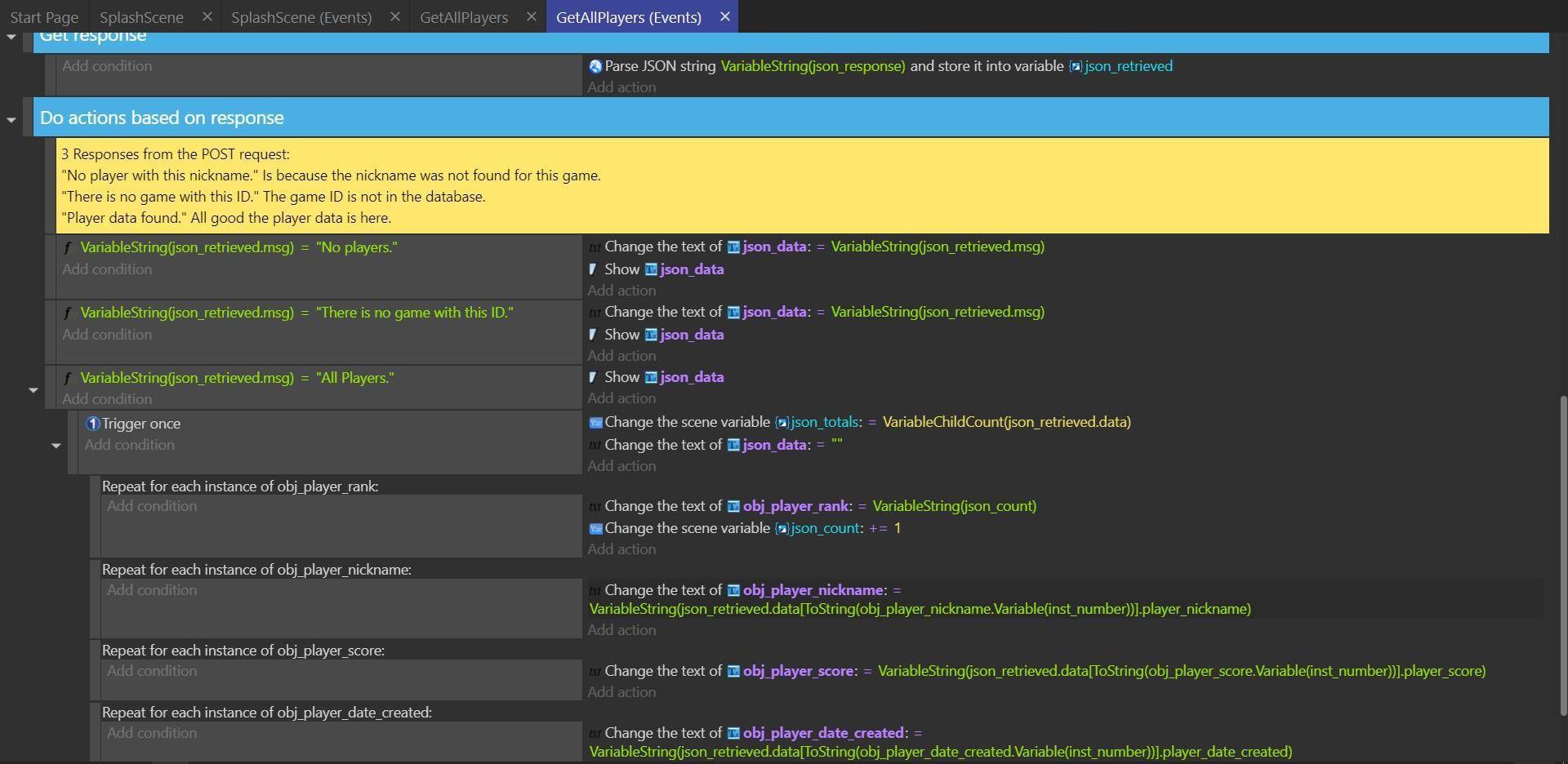Collapse the "All Players." condition event
The height and width of the screenshot is (764, 1568).
(x=33, y=390)
